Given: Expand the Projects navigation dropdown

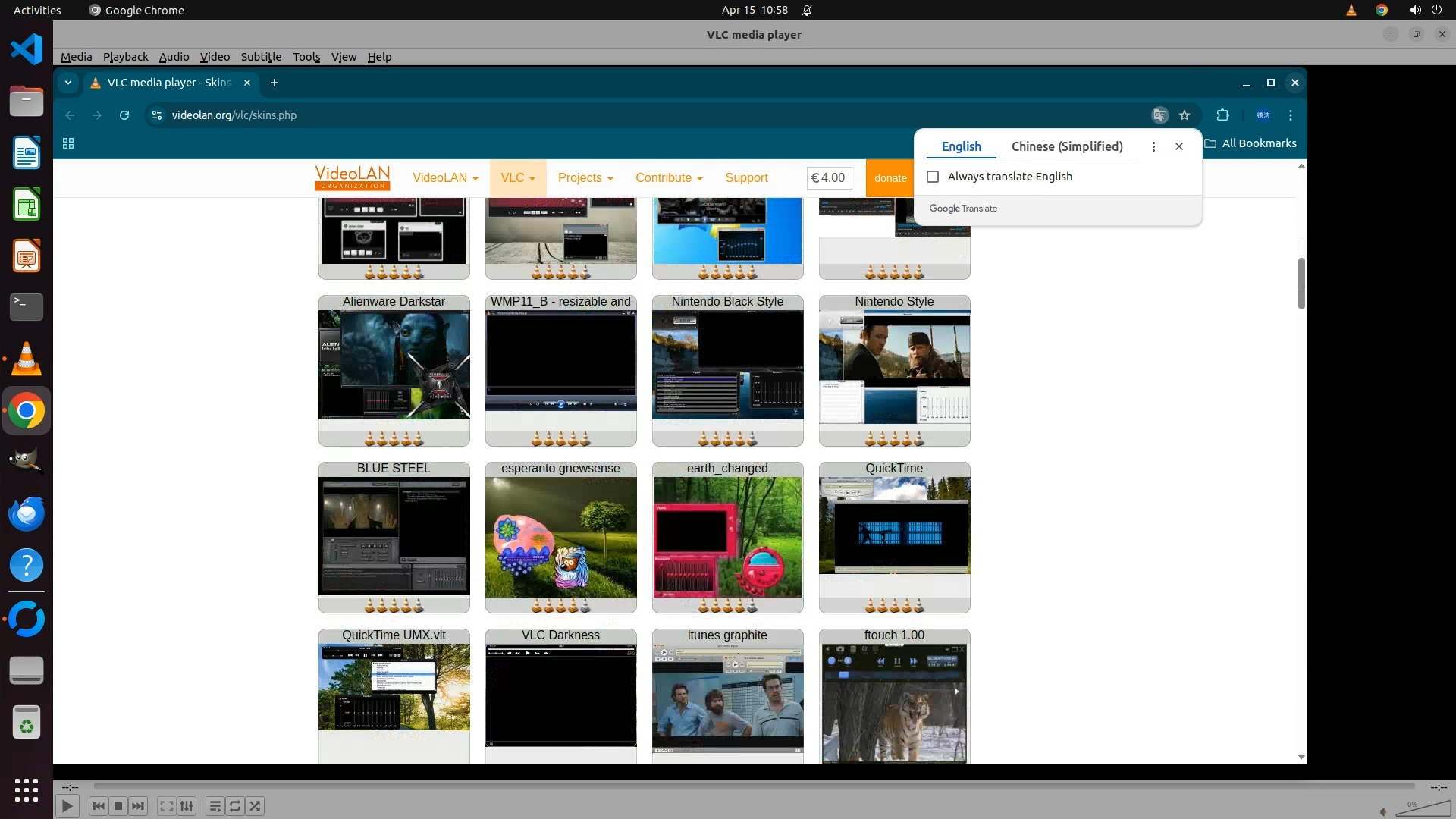Looking at the screenshot, I should click(585, 178).
